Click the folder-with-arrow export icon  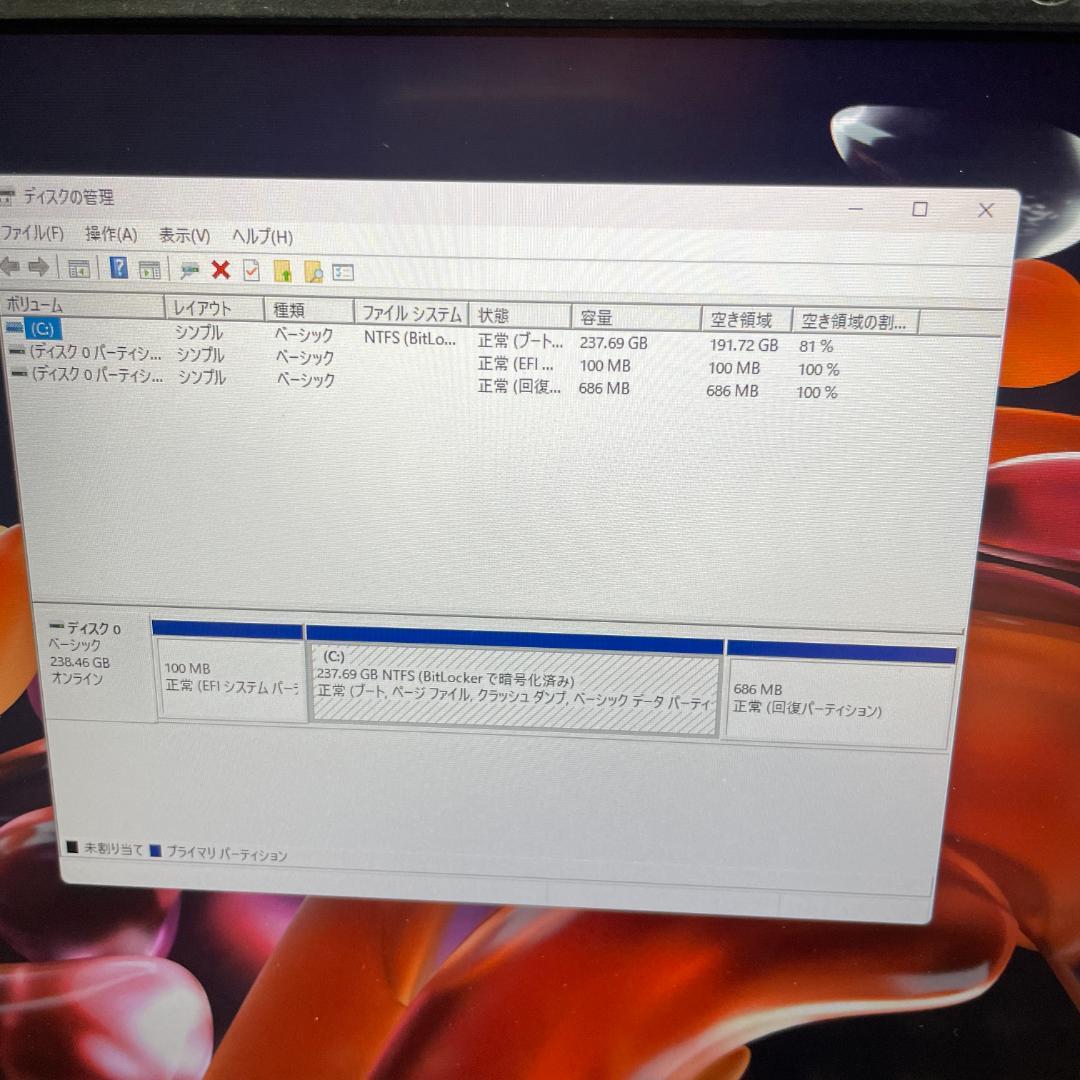pos(281,271)
